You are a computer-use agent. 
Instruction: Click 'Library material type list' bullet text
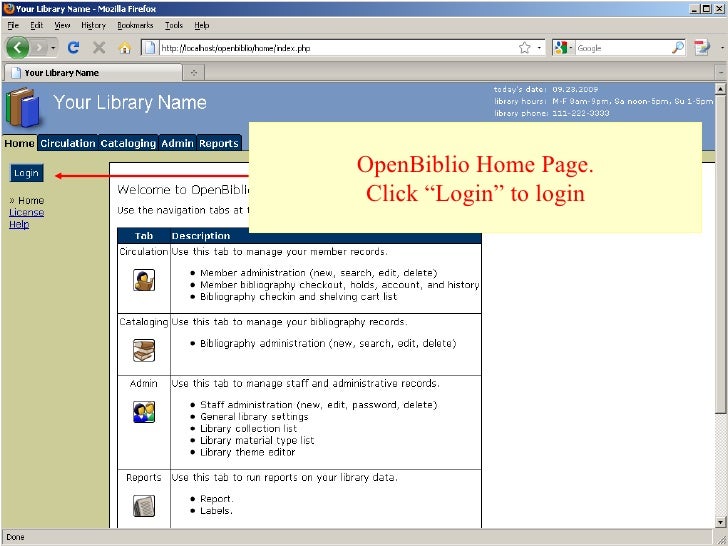(x=257, y=441)
